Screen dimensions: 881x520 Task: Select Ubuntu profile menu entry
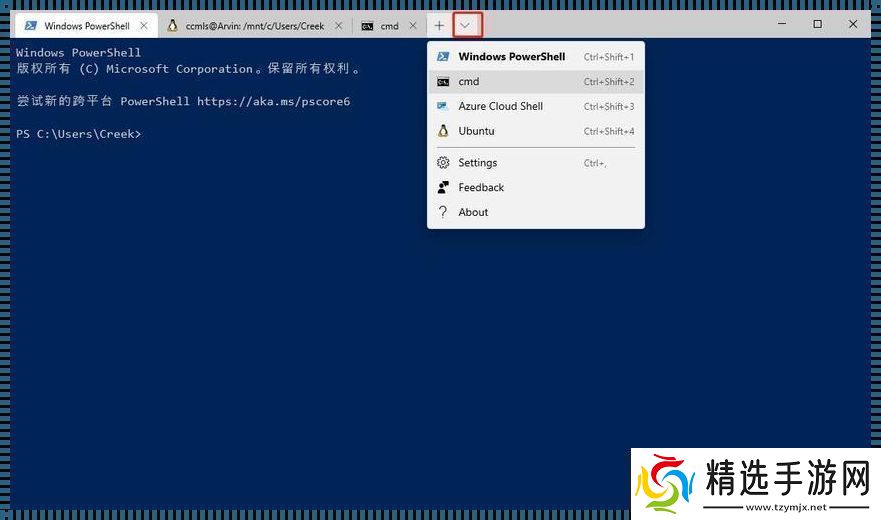(x=476, y=131)
